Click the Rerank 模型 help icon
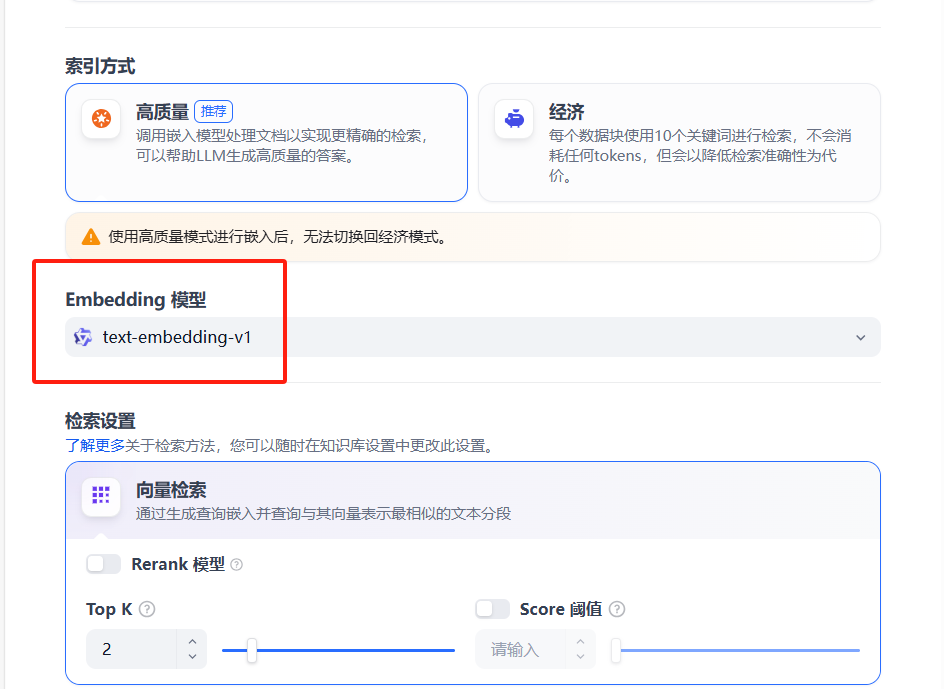Viewport: 944px width, 689px height. point(237,565)
